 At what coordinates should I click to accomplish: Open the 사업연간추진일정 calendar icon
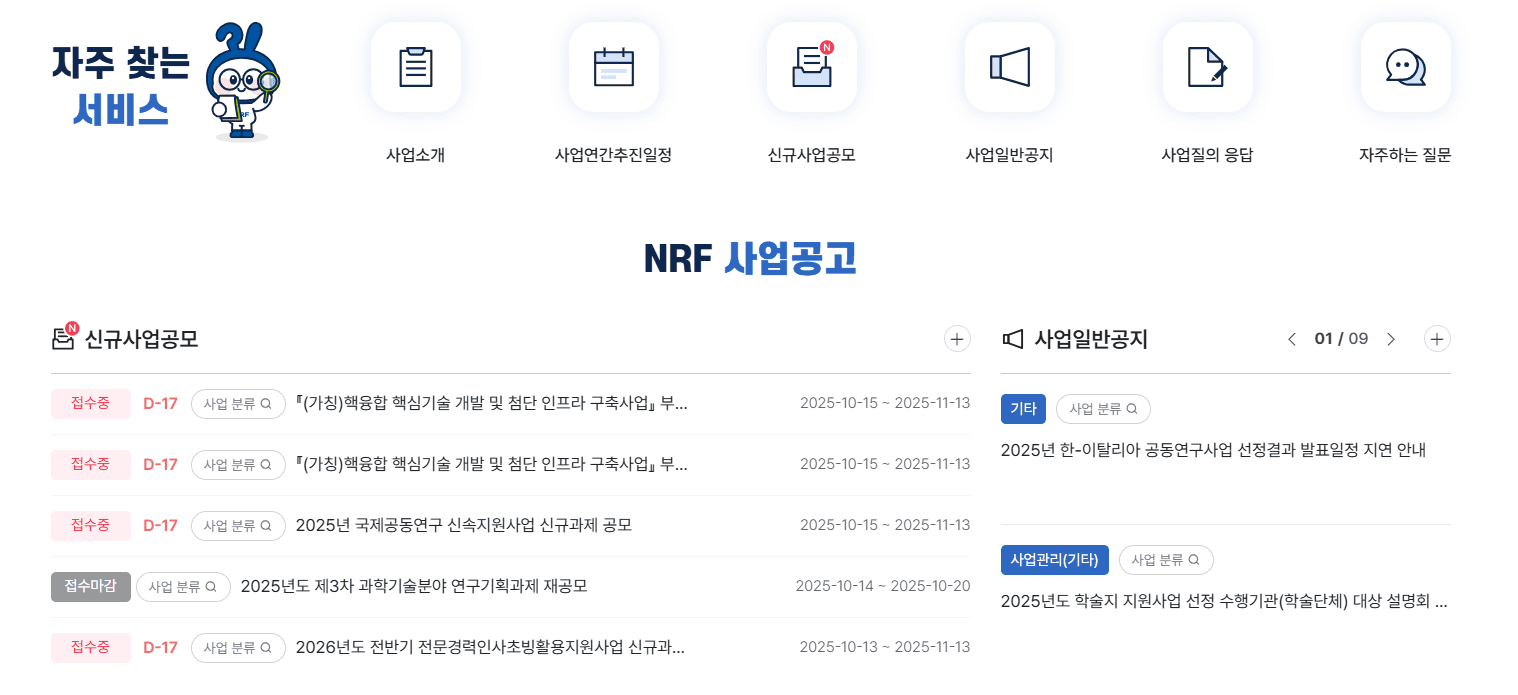[x=614, y=66]
